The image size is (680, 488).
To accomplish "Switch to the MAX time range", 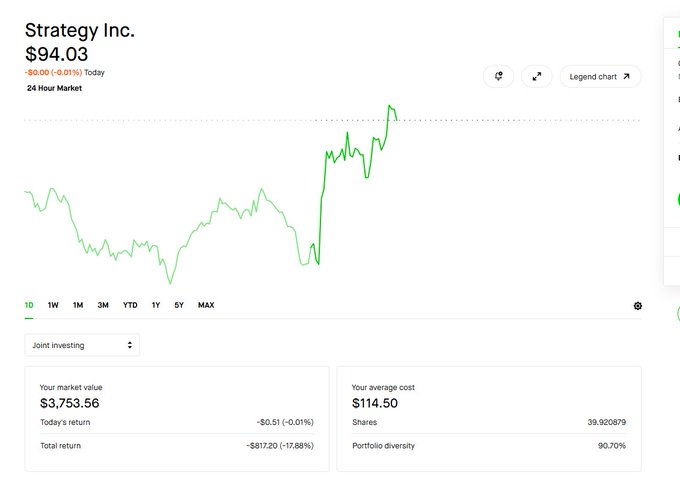I will pyautogui.click(x=206, y=305).
